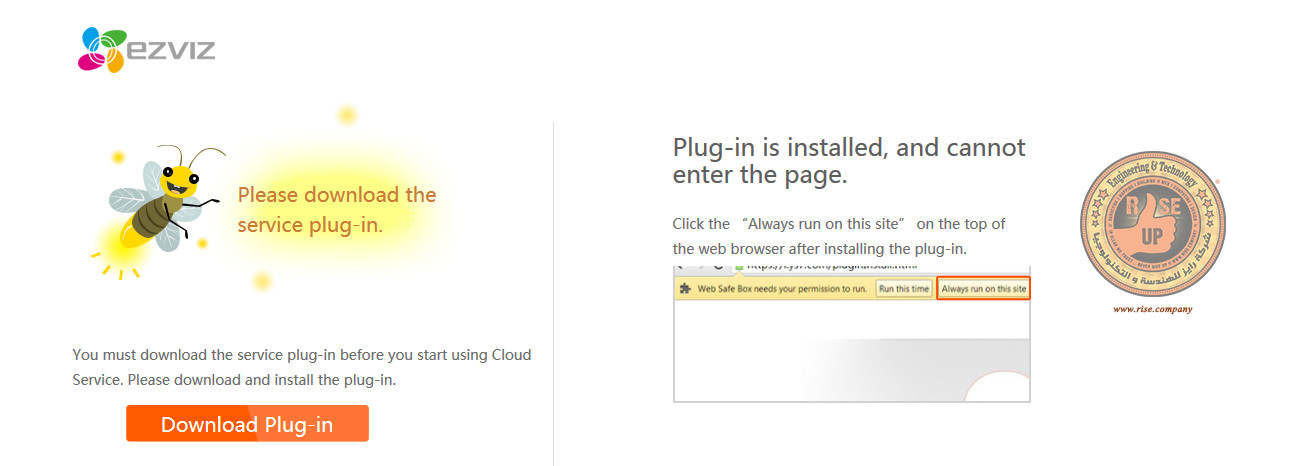Screen dimensions: 1291x466
Task: Click the colorful petal emblem beside EZVIZ text
Action: point(101,50)
